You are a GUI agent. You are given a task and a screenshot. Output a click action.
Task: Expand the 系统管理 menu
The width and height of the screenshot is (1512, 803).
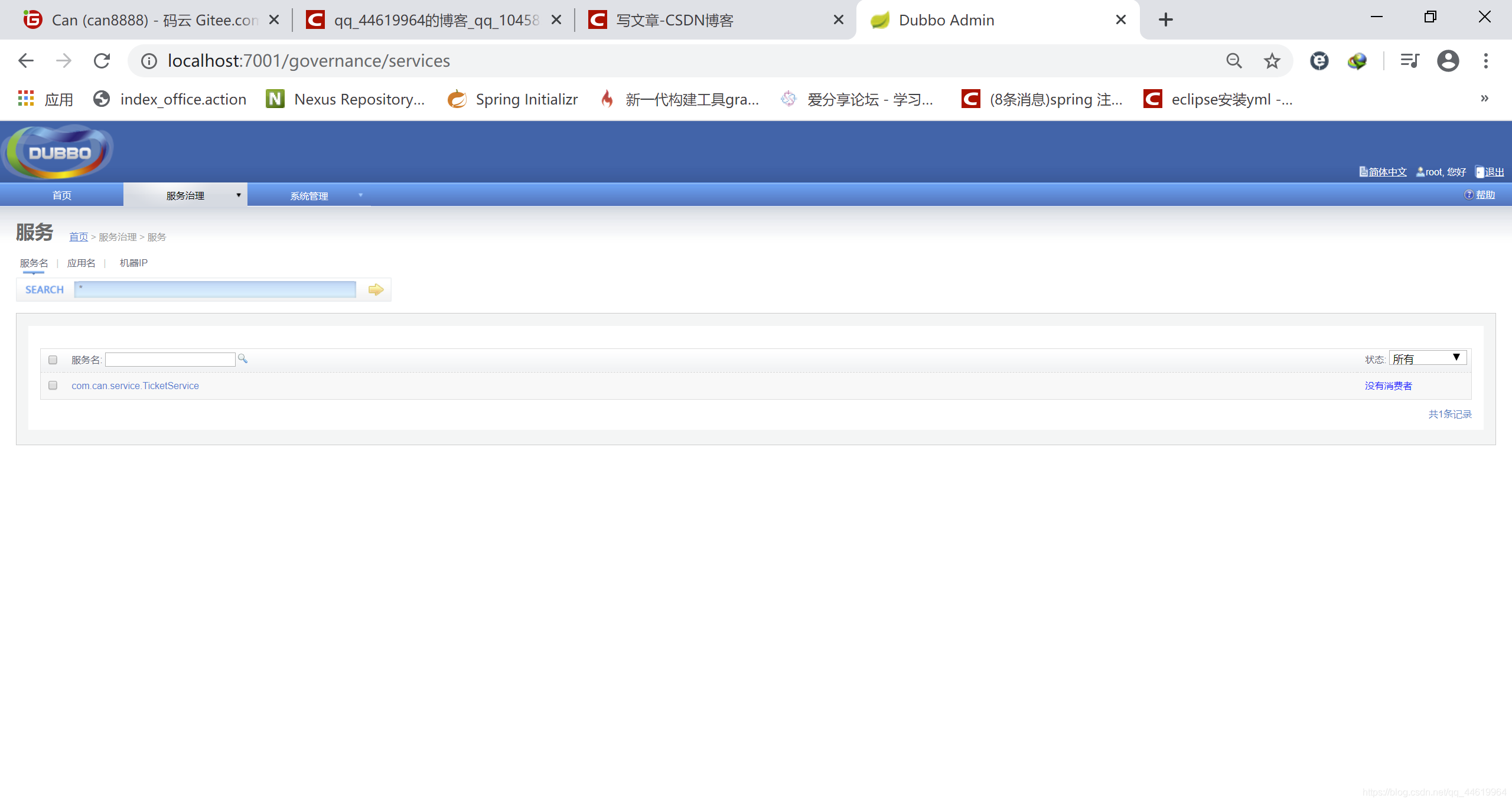309,195
